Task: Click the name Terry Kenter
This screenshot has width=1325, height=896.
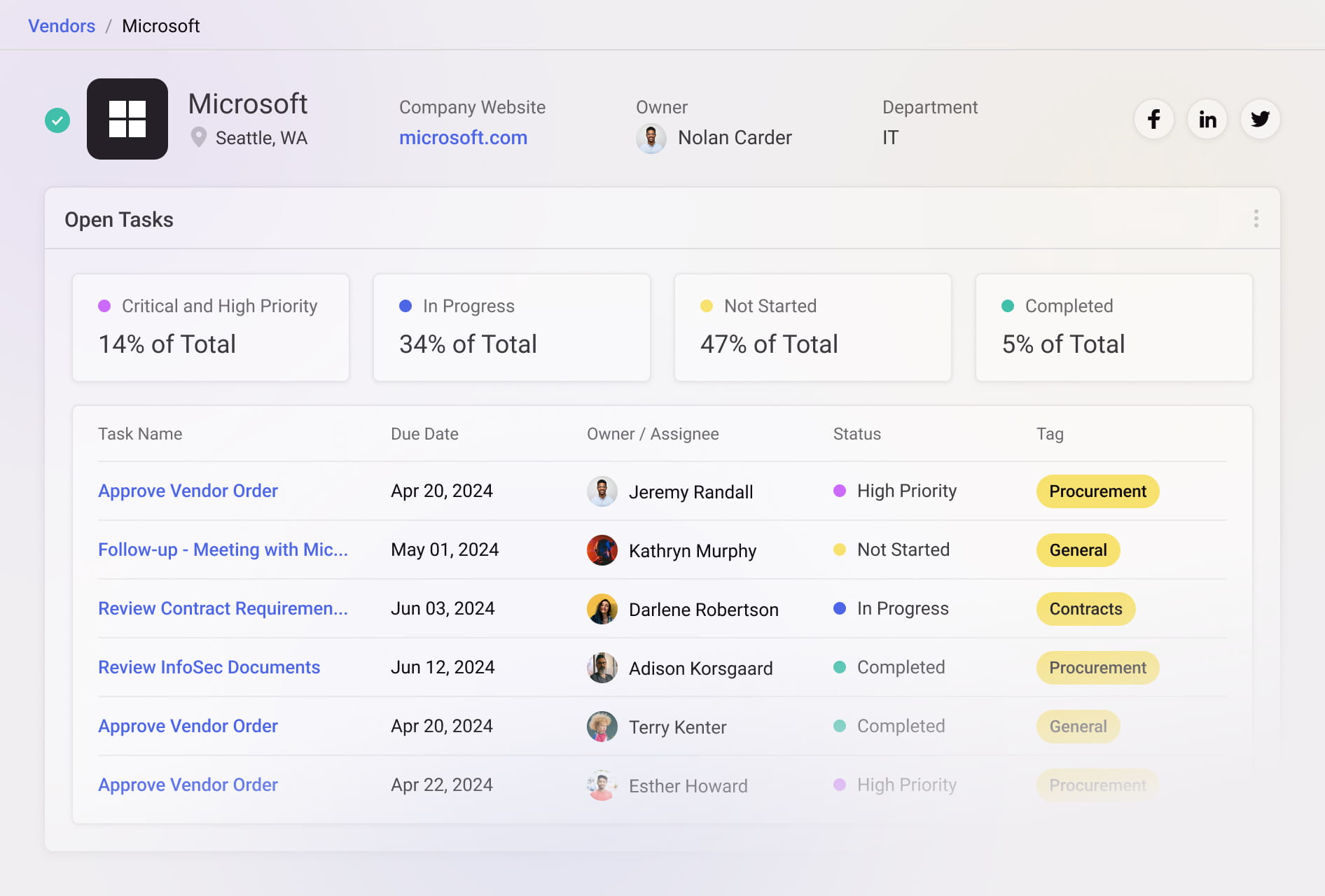Action: point(678,727)
